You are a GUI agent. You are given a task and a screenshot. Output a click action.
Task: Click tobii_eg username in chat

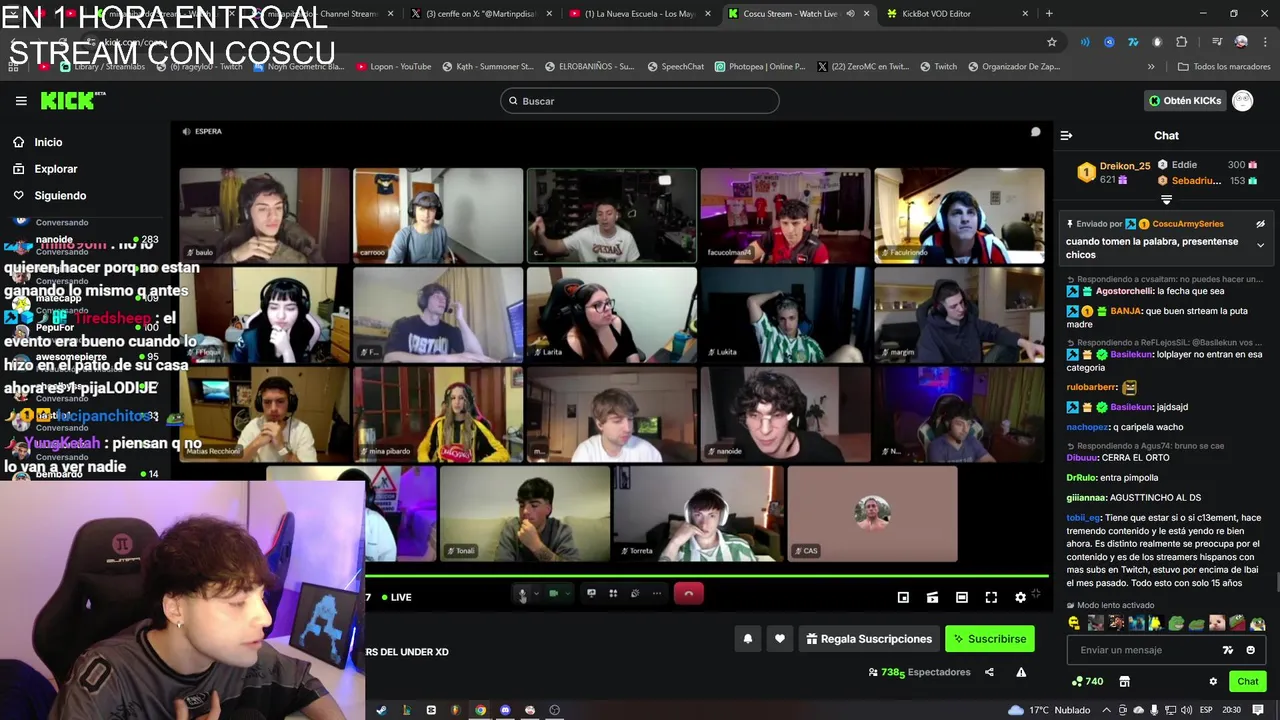pos(1084,518)
